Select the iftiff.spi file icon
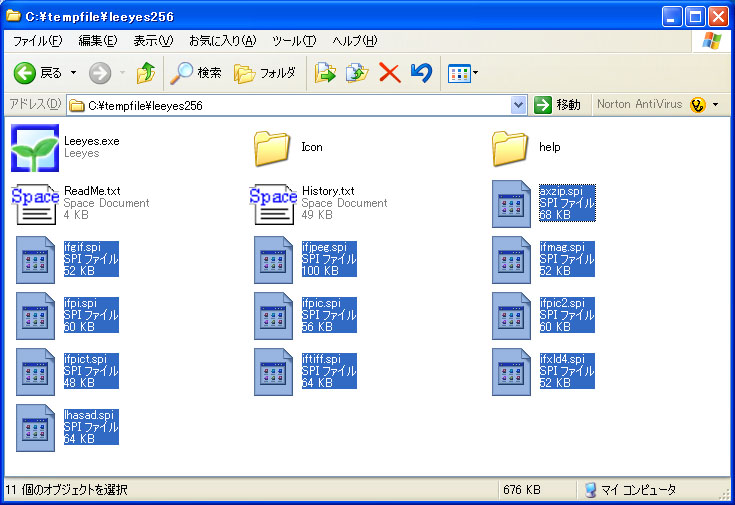The image size is (735, 505). 273,372
